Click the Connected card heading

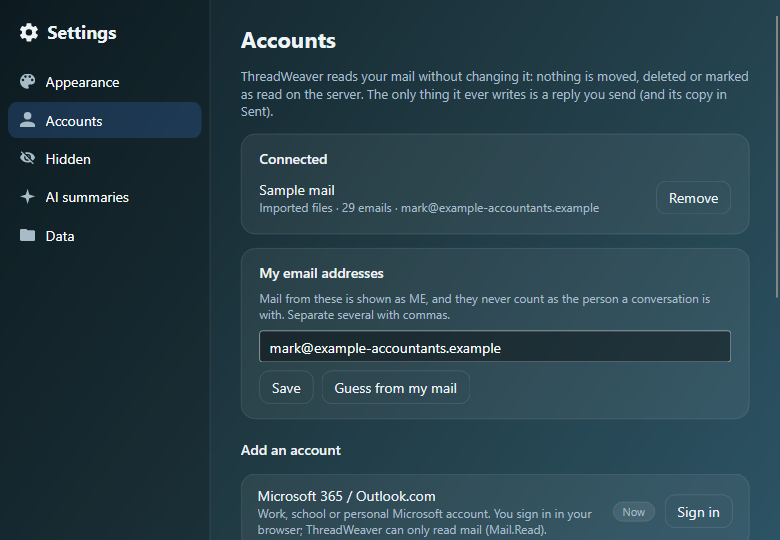[x=293, y=159]
